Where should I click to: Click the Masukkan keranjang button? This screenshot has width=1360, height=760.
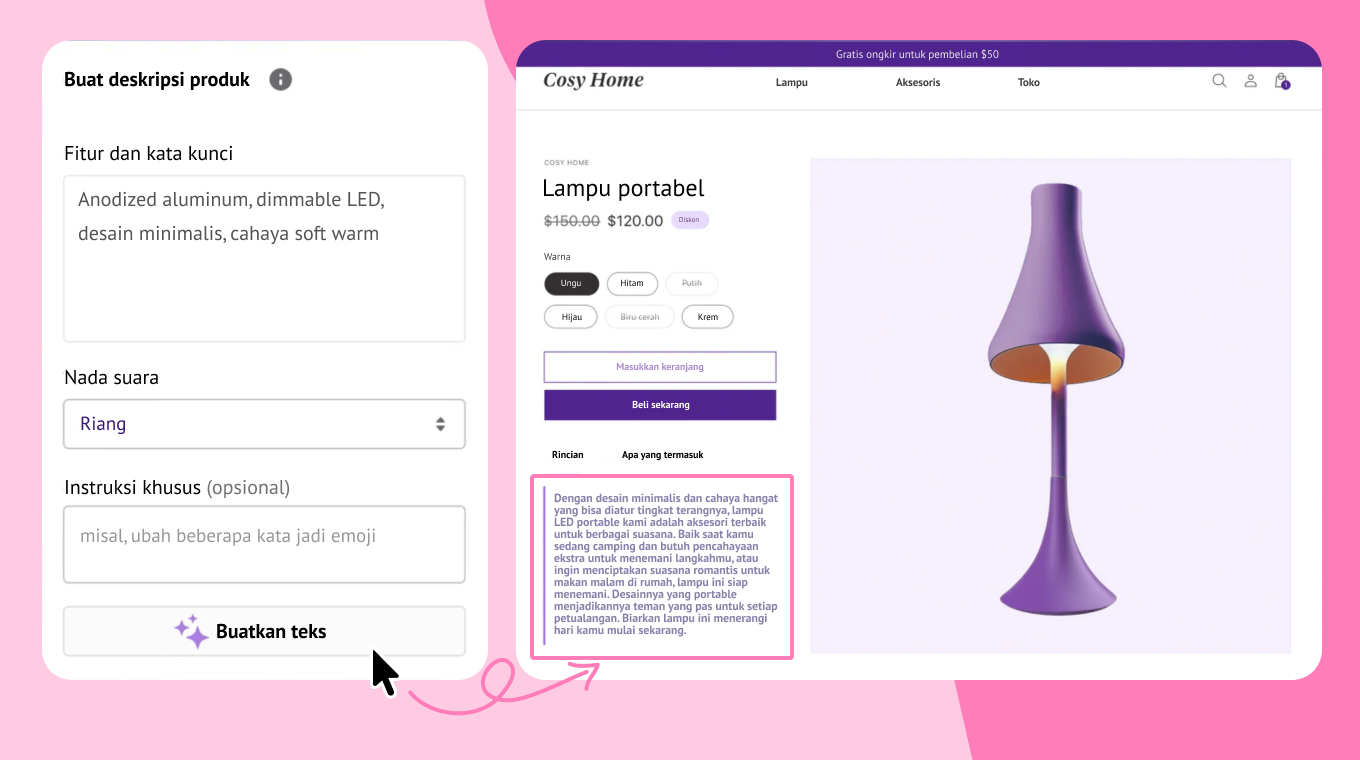coord(660,367)
